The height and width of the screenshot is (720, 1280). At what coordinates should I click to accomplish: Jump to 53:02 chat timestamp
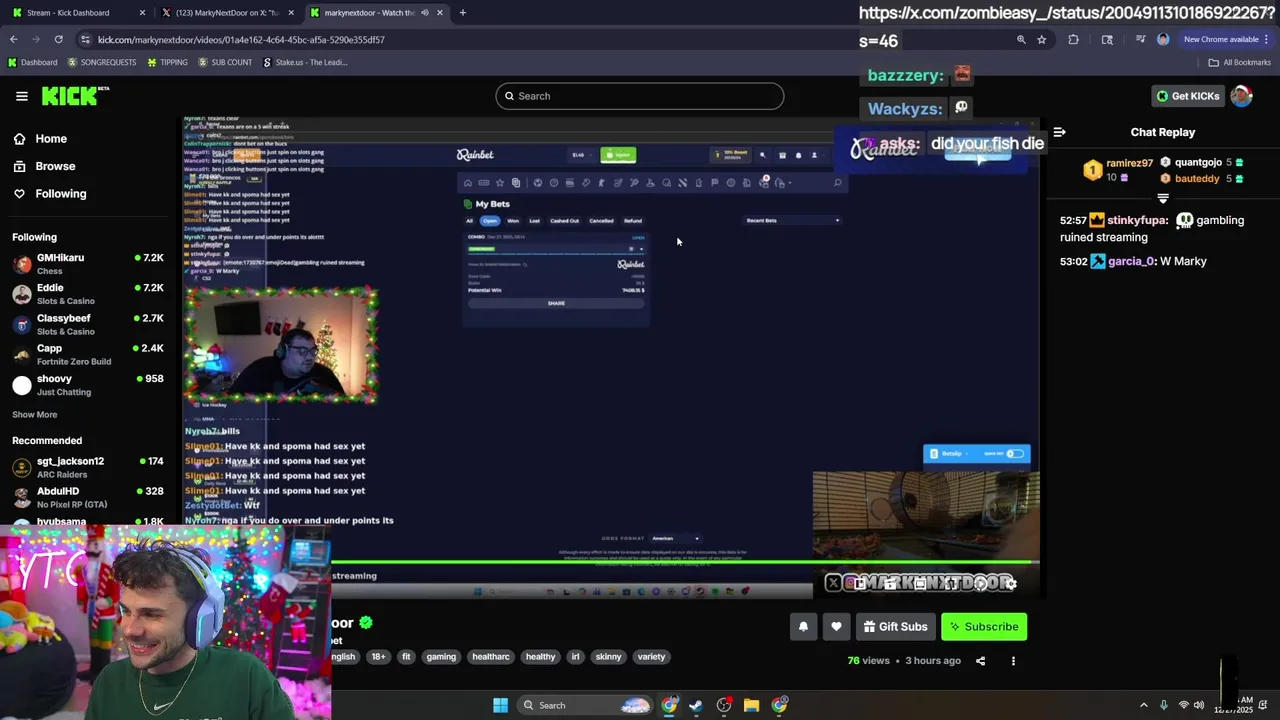pos(1073,261)
